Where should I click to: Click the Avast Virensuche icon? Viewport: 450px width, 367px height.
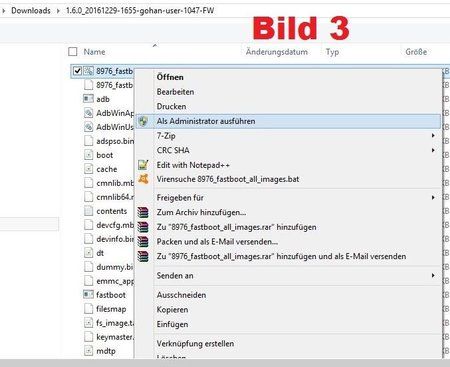143,179
